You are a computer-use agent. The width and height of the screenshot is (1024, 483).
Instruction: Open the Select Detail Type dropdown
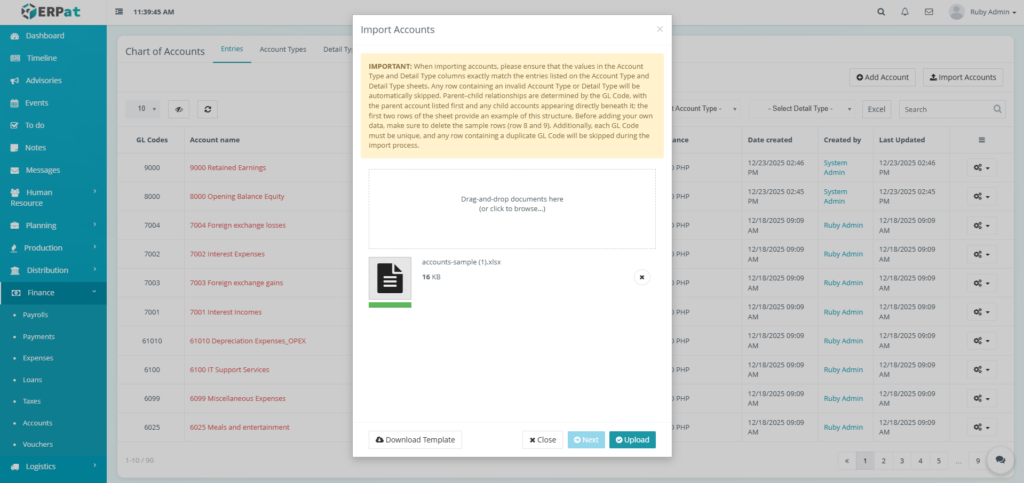(x=808, y=108)
